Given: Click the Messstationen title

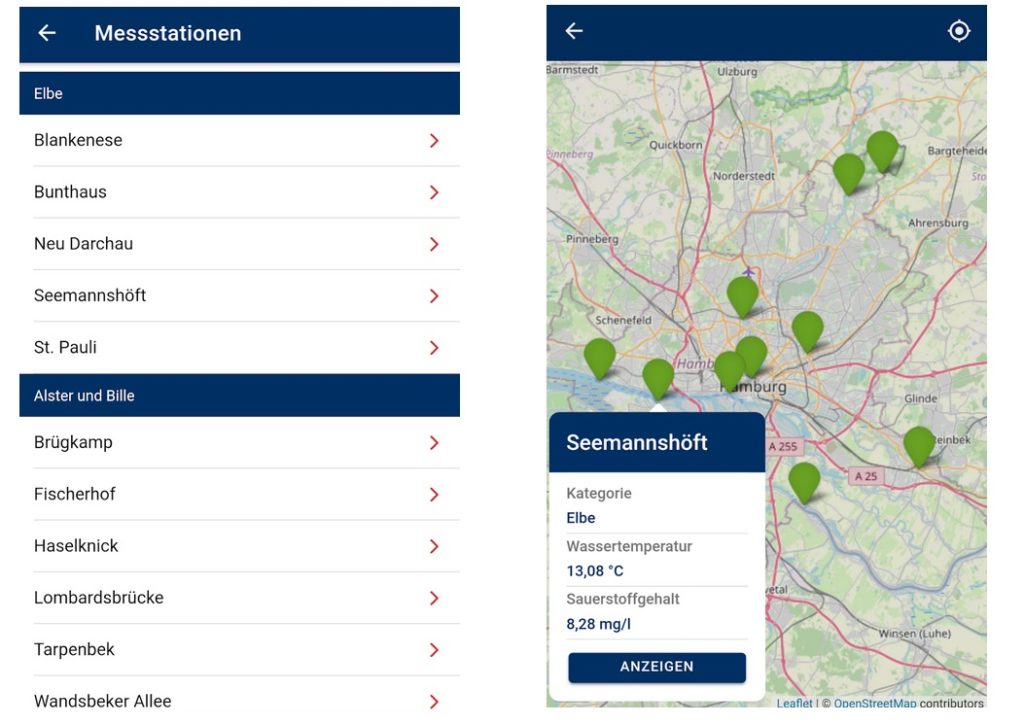Looking at the screenshot, I should tap(168, 33).
